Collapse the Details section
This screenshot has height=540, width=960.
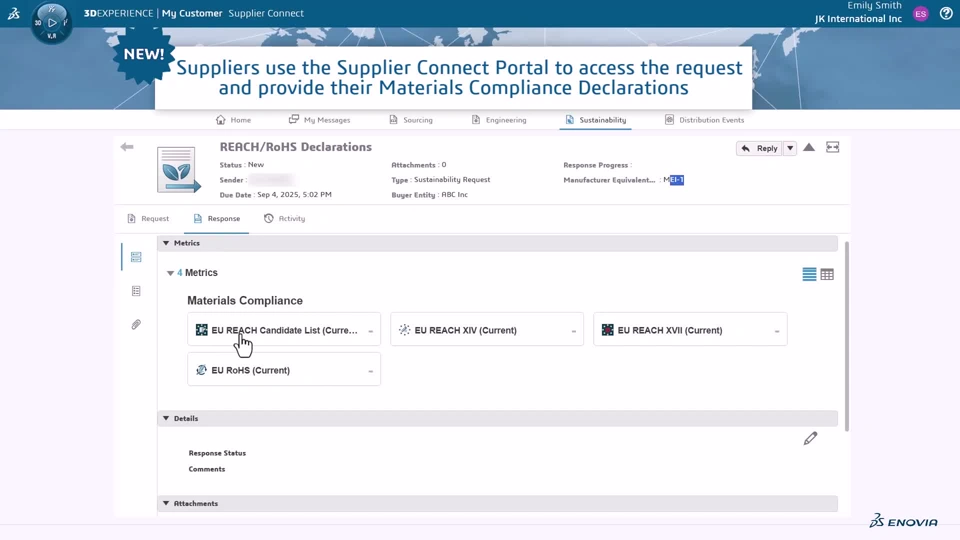(166, 419)
